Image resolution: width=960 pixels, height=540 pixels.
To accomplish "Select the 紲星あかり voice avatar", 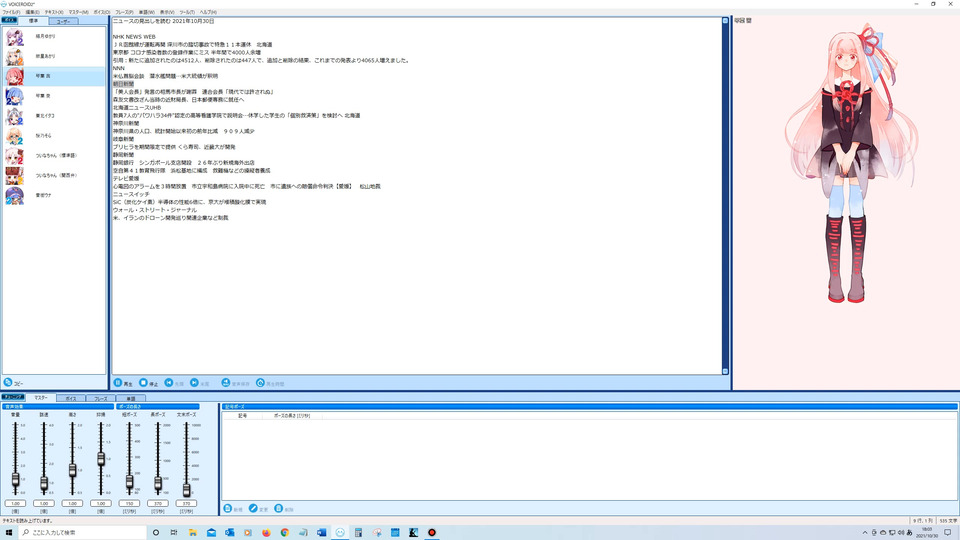I will click(x=15, y=56).
